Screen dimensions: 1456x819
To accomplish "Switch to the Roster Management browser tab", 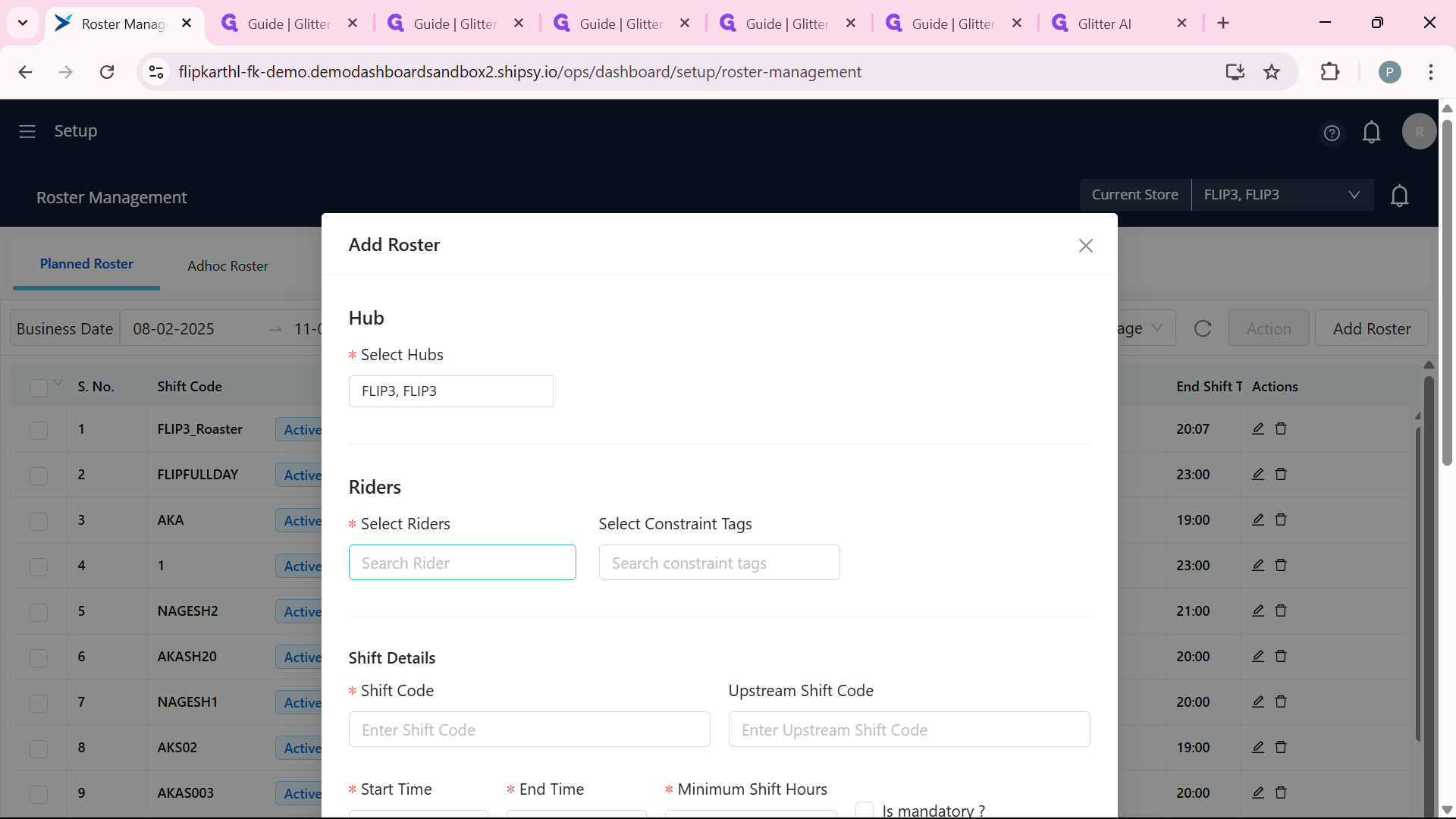I will tap(125, 24).
